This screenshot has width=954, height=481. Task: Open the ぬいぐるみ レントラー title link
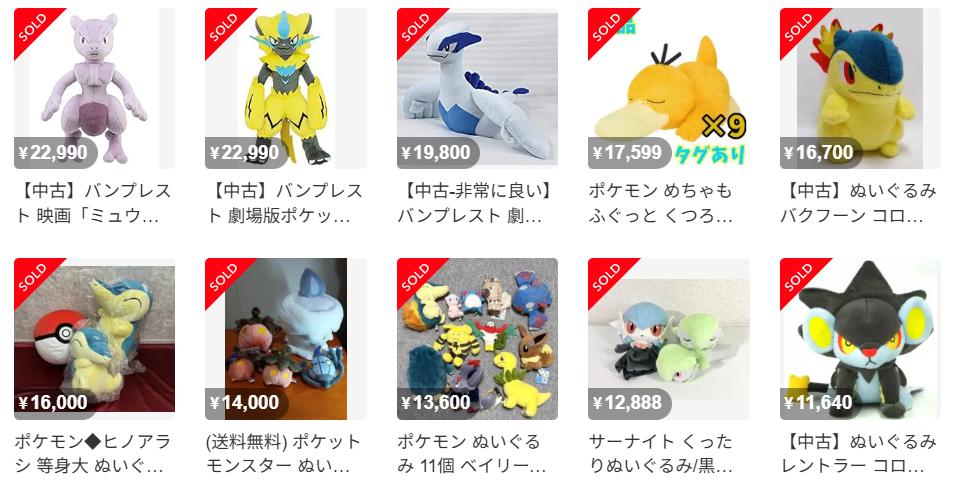(x=859, y=454)
